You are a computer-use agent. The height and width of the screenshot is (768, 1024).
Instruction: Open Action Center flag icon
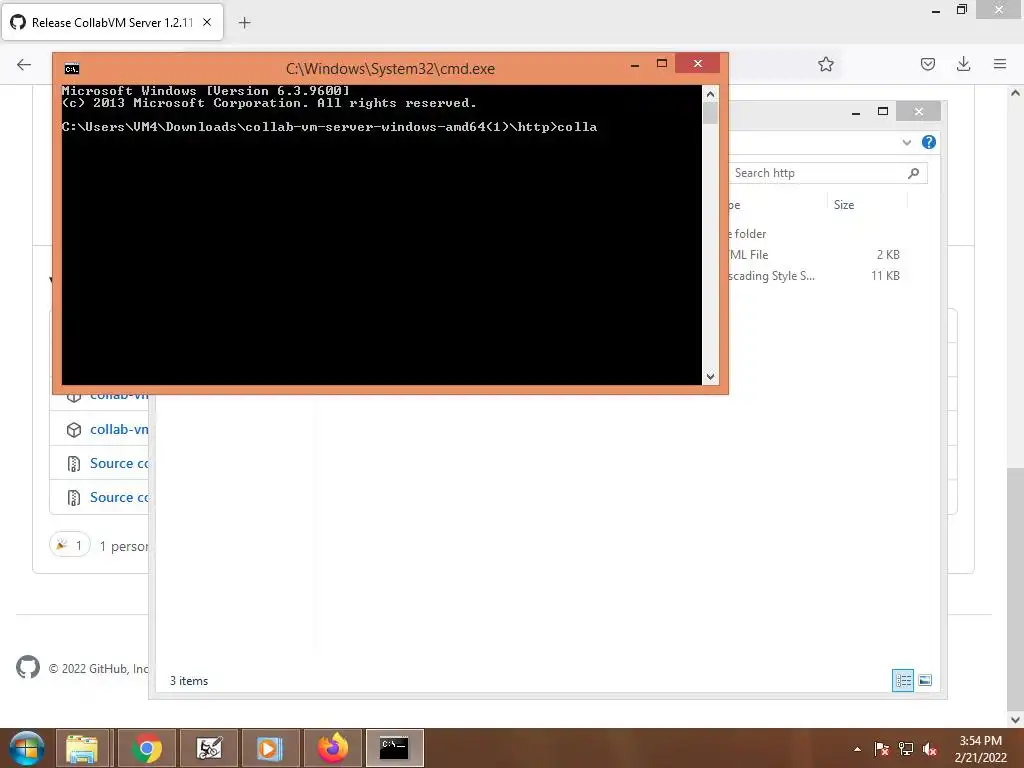881,749
